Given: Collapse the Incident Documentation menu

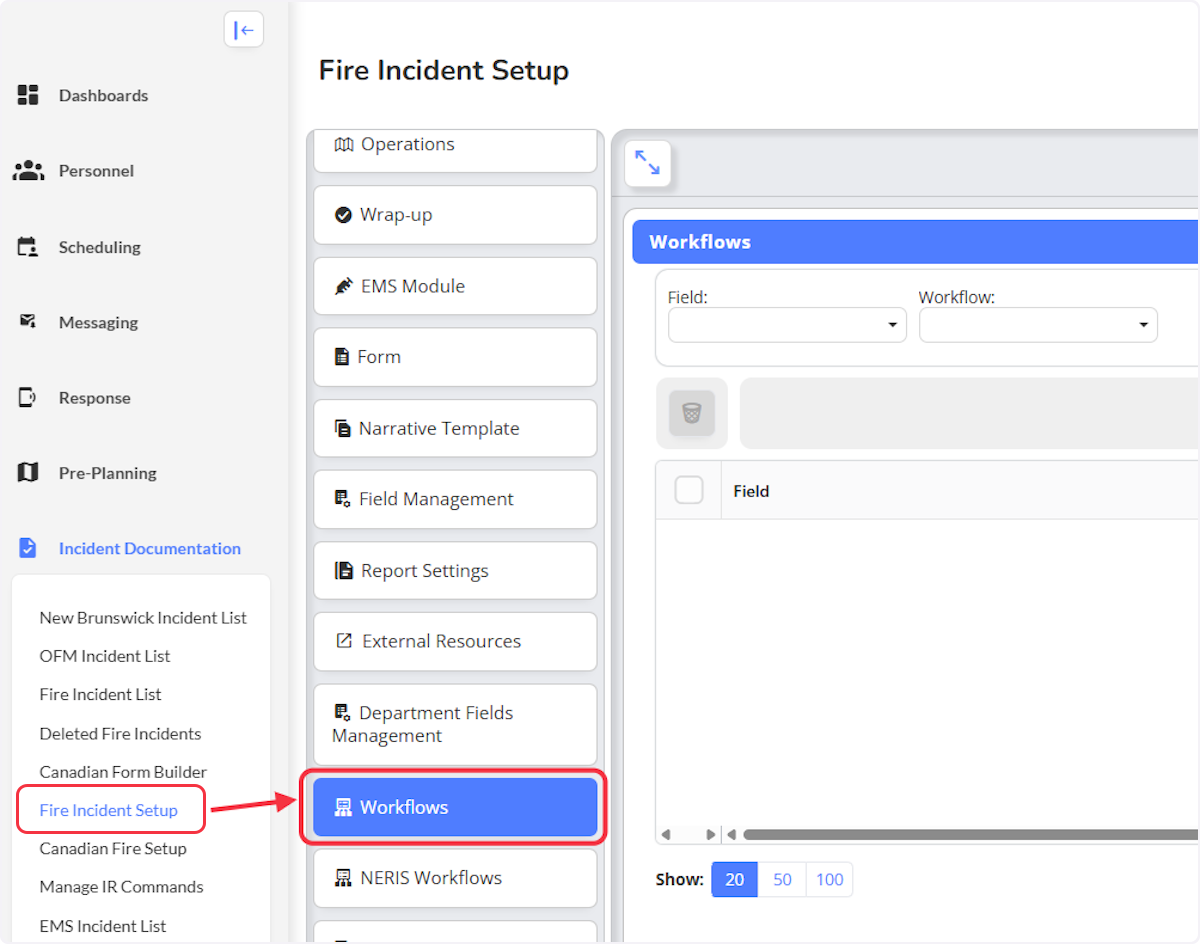Looking at the screenshot, I should [x=150, y=548].
